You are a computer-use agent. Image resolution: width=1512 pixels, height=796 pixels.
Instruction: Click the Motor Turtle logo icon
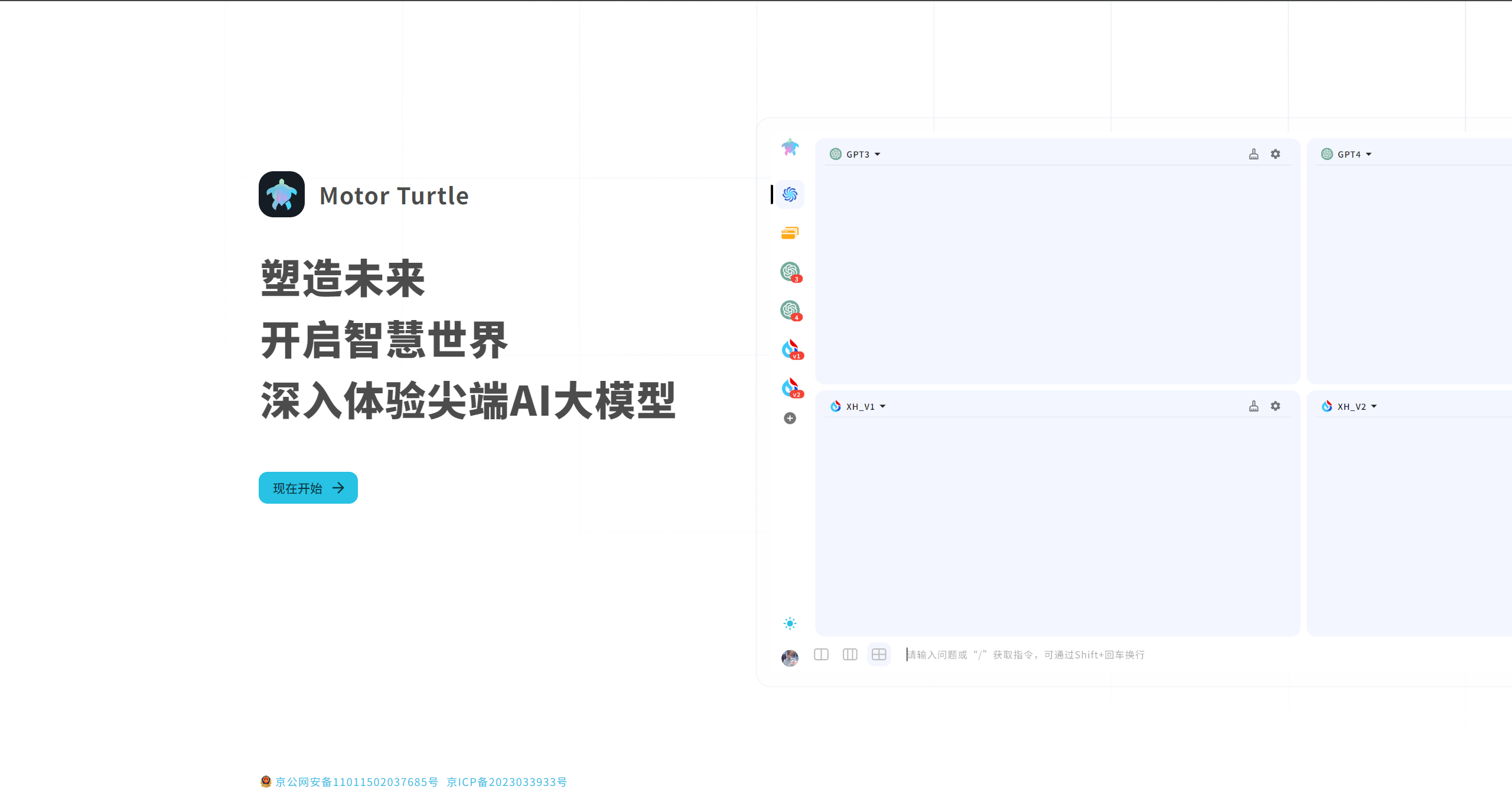282,194
